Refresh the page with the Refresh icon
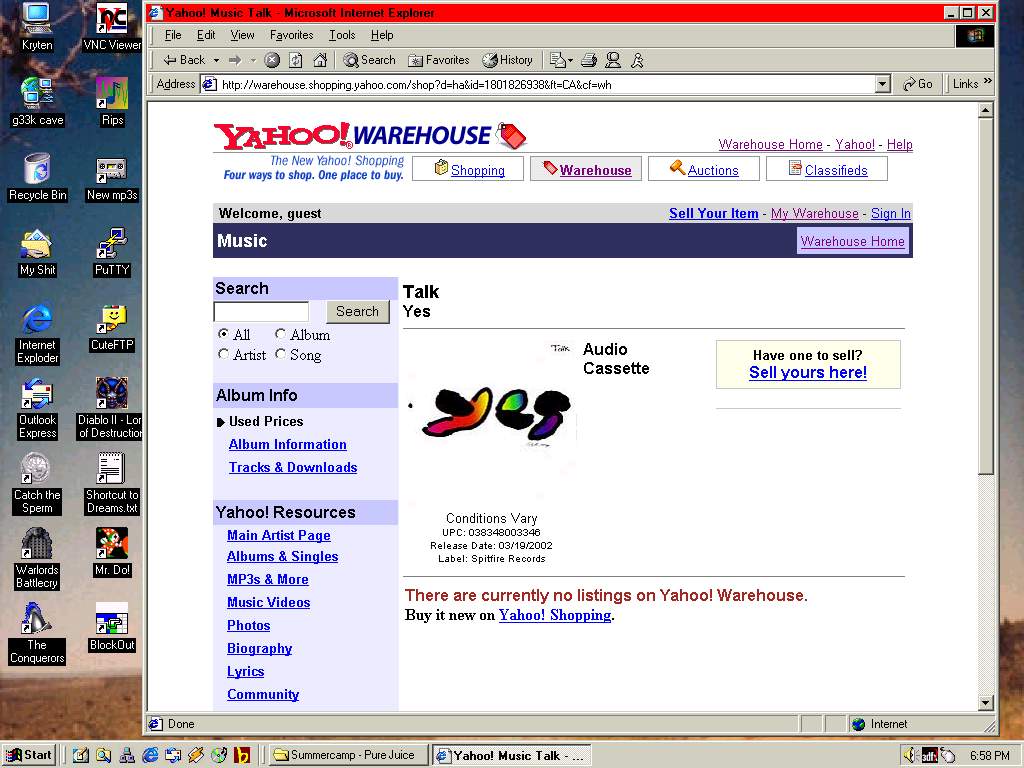This screenshot has height=768, width=1024. [x=296, y=60]
